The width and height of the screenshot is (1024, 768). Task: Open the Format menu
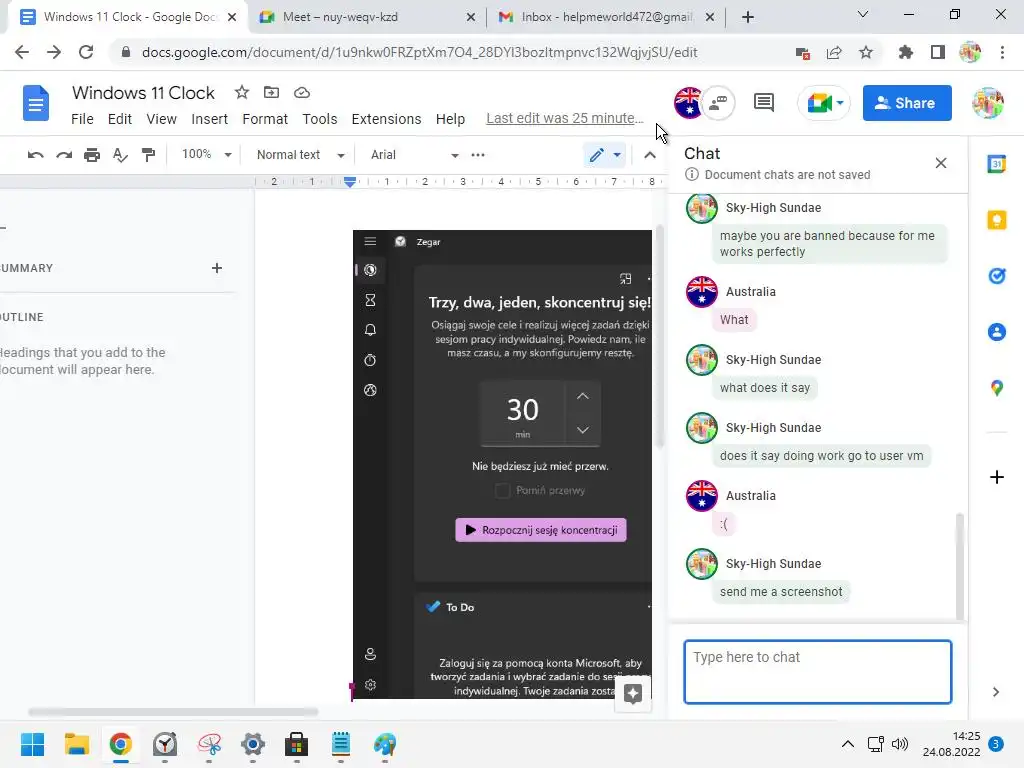tap(265, 119)
